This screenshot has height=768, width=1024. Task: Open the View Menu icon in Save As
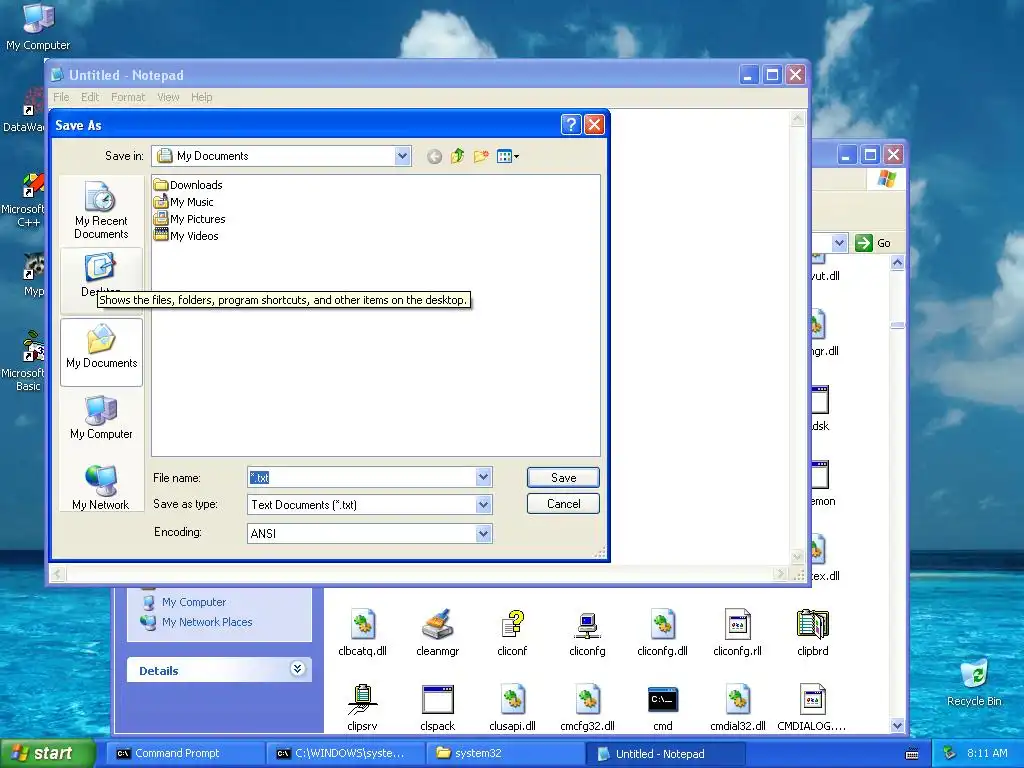(507, 156)
